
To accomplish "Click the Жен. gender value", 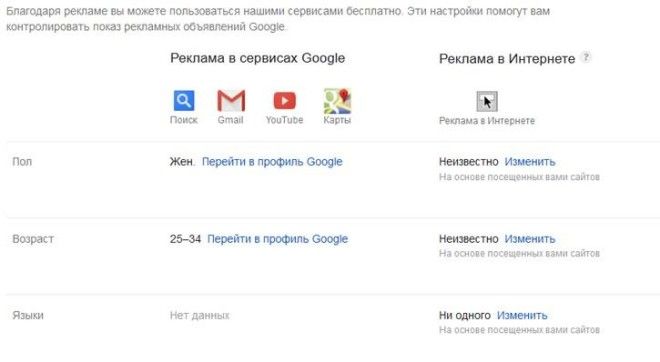I will point(182,162).
